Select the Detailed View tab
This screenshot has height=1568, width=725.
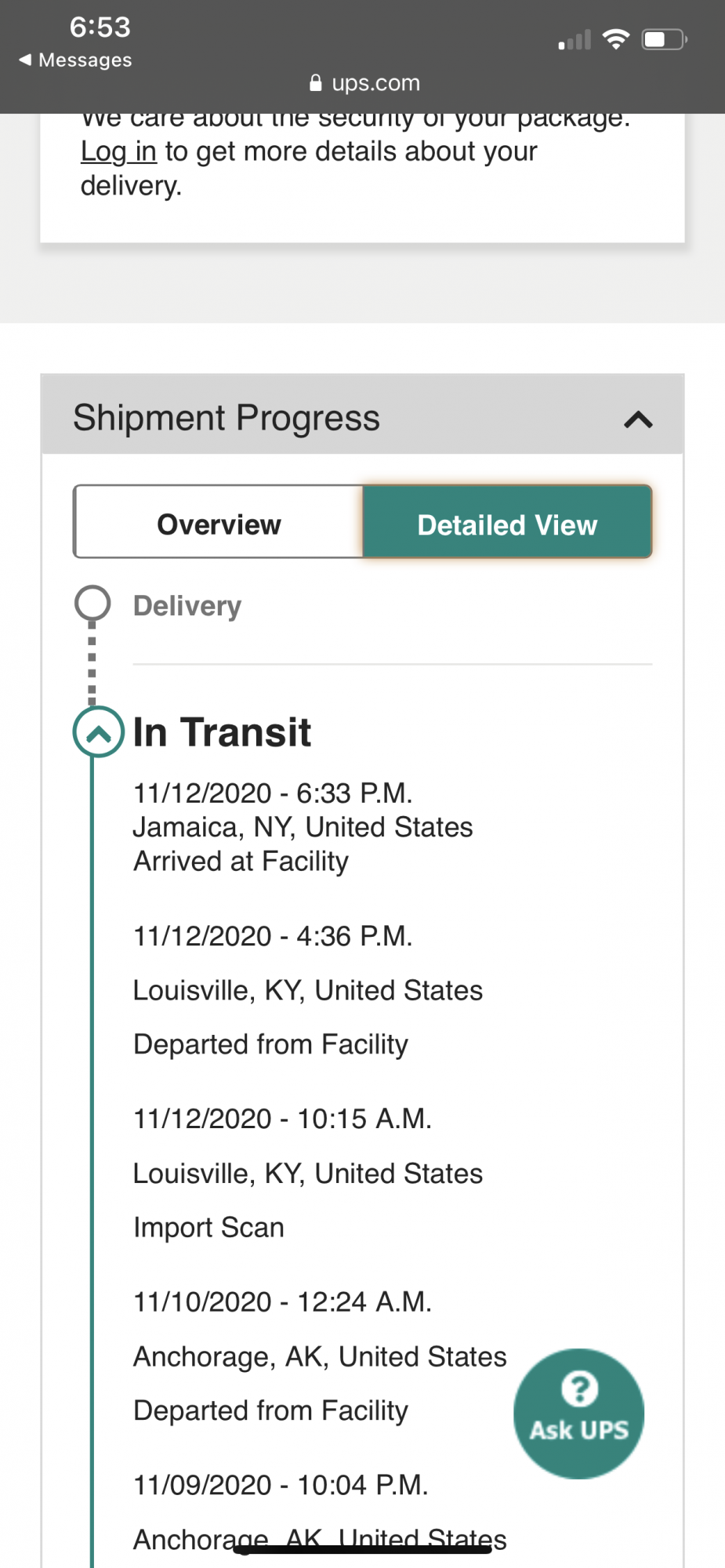(x=507, y=523)
